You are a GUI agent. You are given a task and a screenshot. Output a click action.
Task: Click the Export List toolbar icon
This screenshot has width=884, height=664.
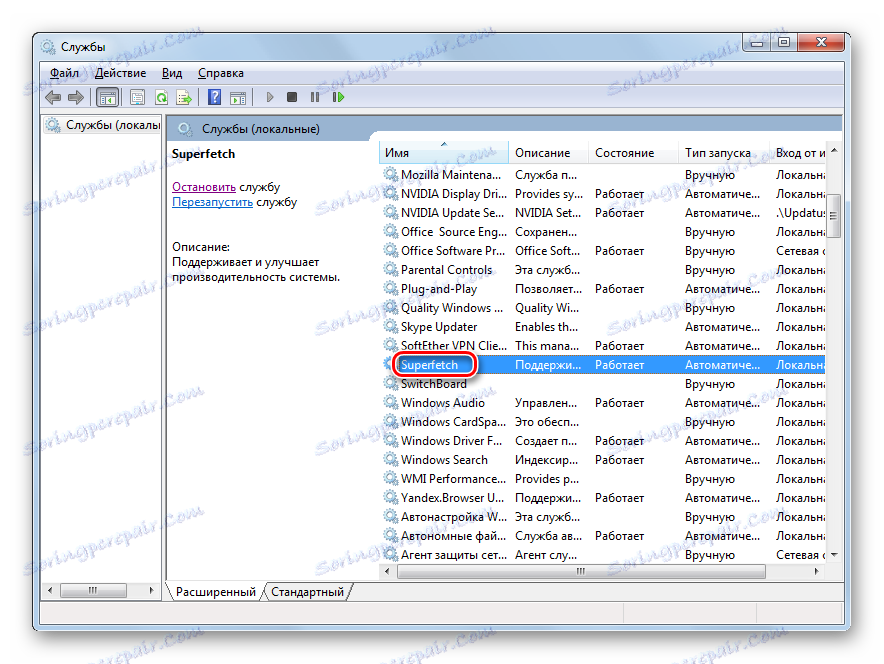coord(184,98)
